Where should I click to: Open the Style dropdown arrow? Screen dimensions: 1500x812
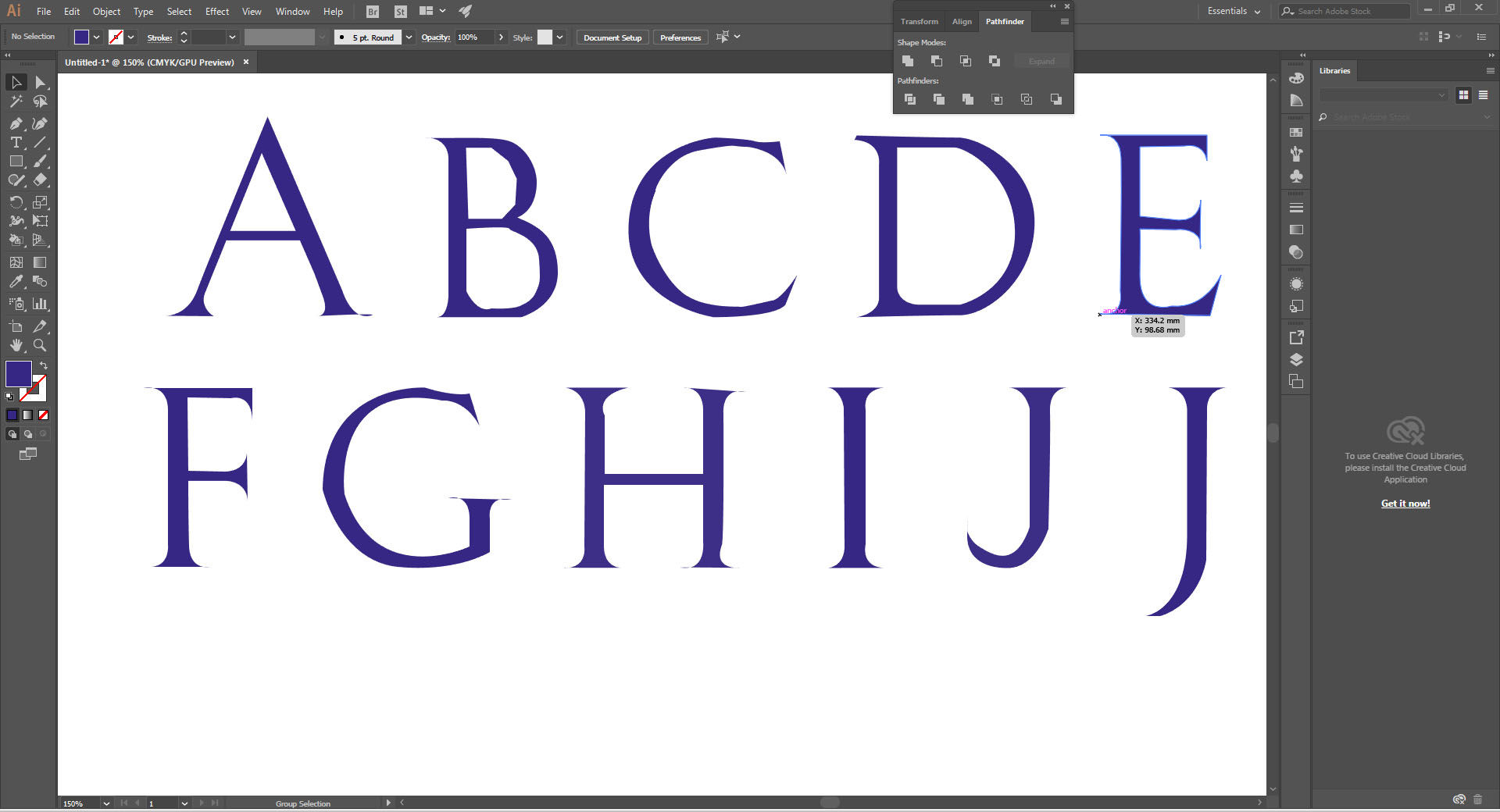559,37
